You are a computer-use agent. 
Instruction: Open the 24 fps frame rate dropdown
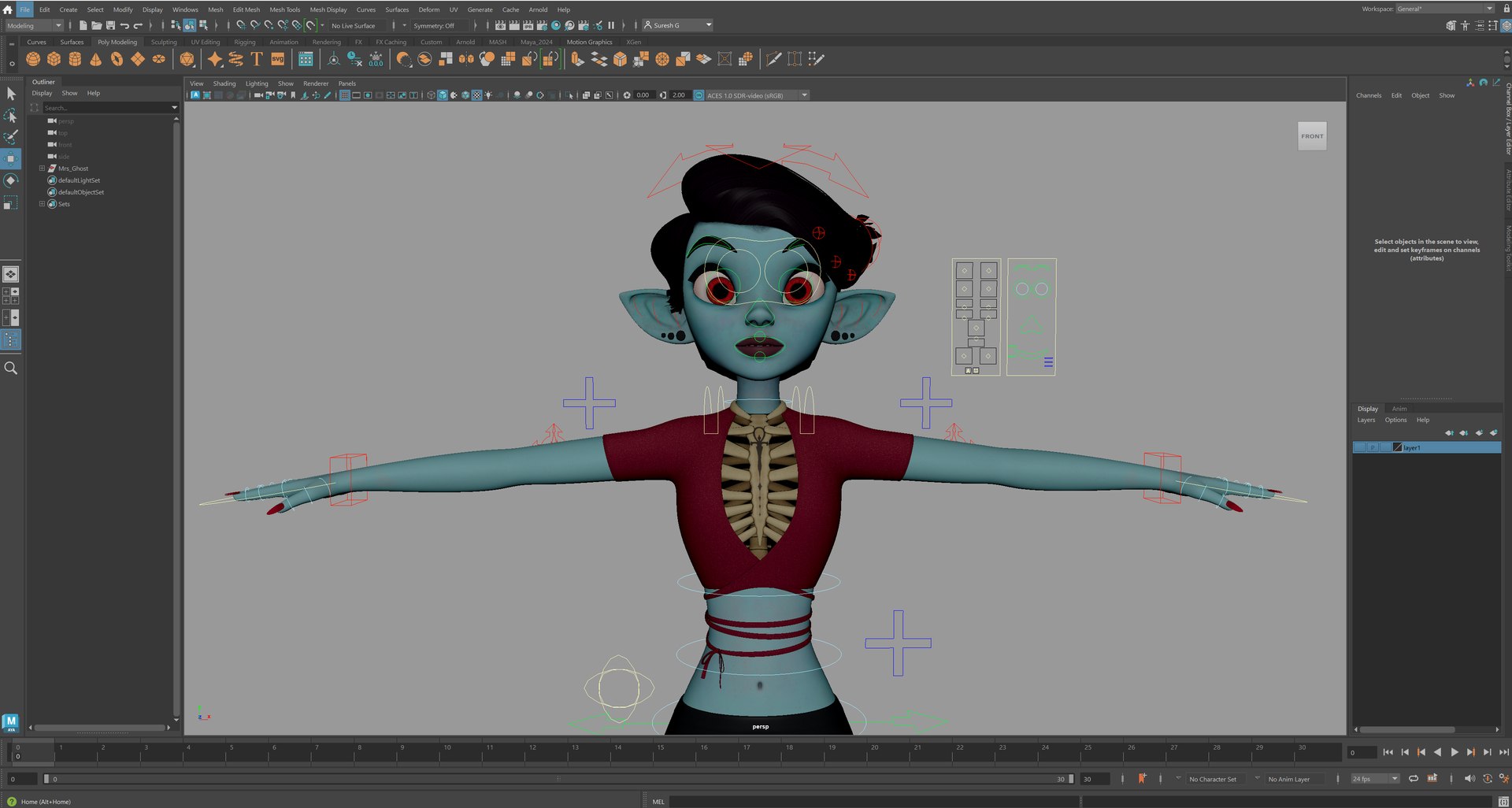tap(1375, 779)
